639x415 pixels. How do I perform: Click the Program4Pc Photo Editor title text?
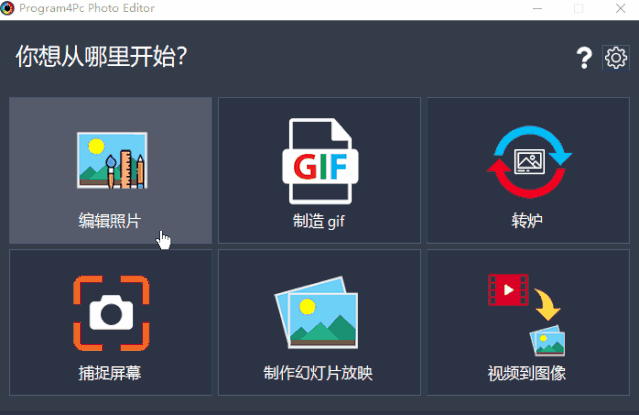pos(87,8)
